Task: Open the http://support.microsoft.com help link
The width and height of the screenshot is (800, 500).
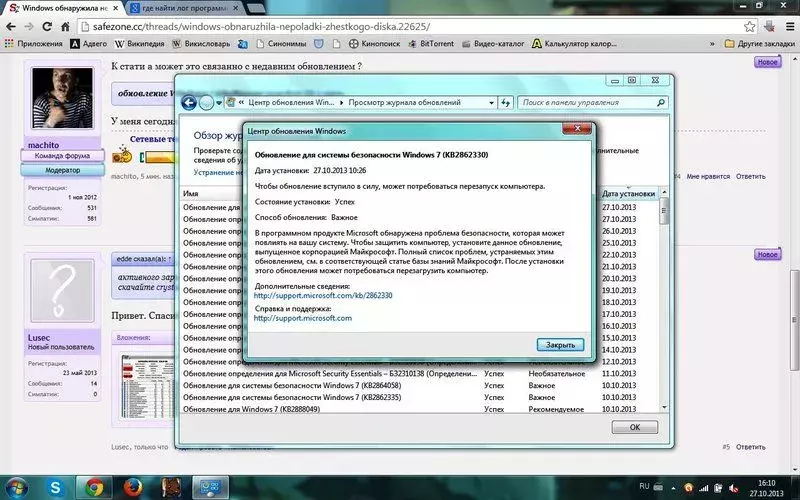Action: tap(303, 318)
